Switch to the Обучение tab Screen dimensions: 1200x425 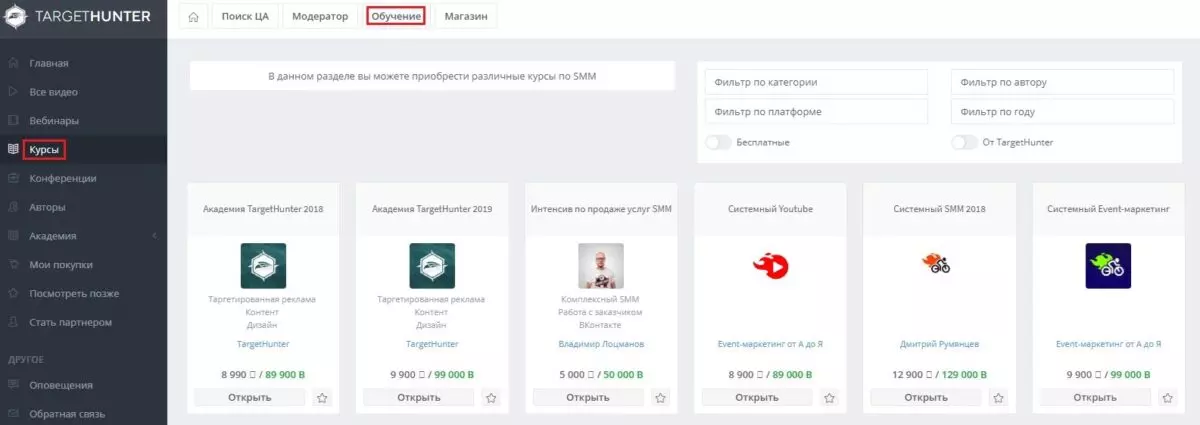coord(395,17)
